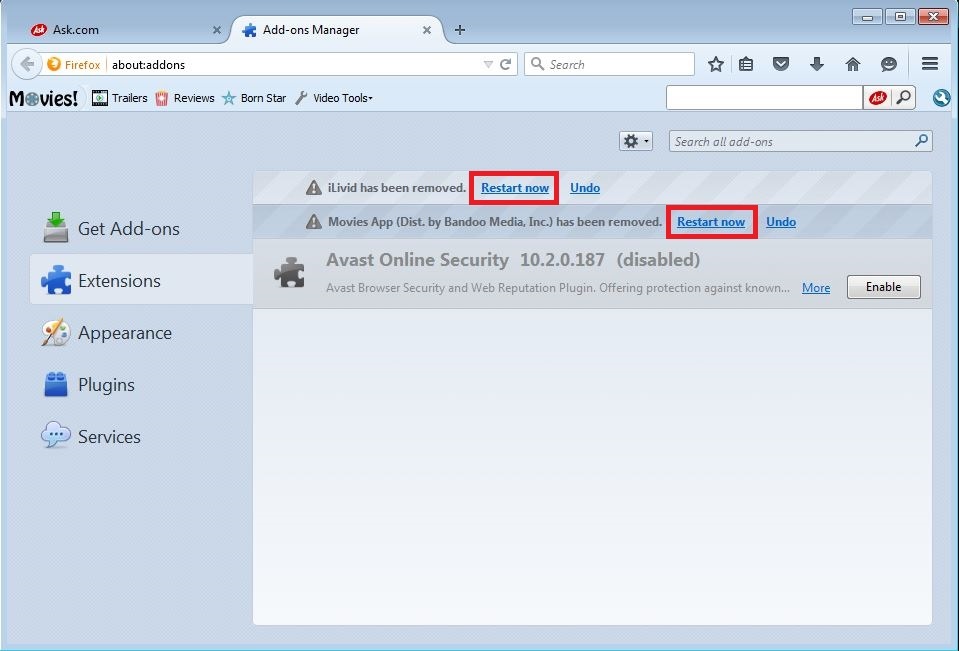Open the address bar history dropdown
This screenshot has height=651, width=959.
click(488, 64)
